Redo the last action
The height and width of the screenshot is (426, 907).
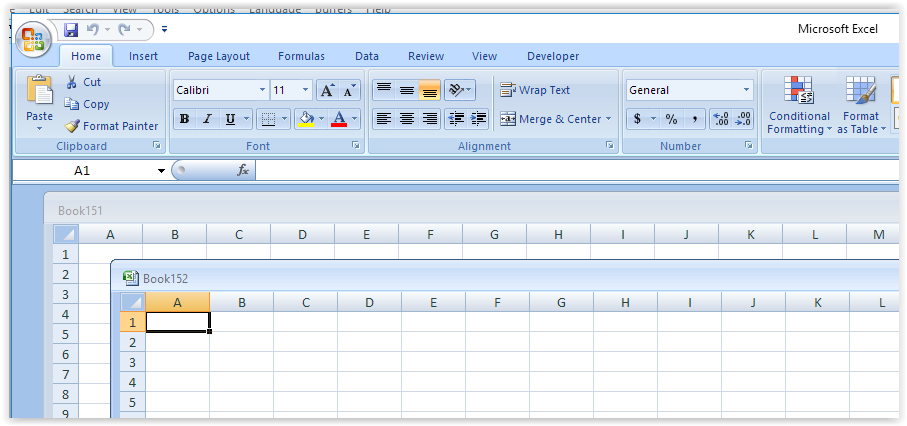point(124,30)
